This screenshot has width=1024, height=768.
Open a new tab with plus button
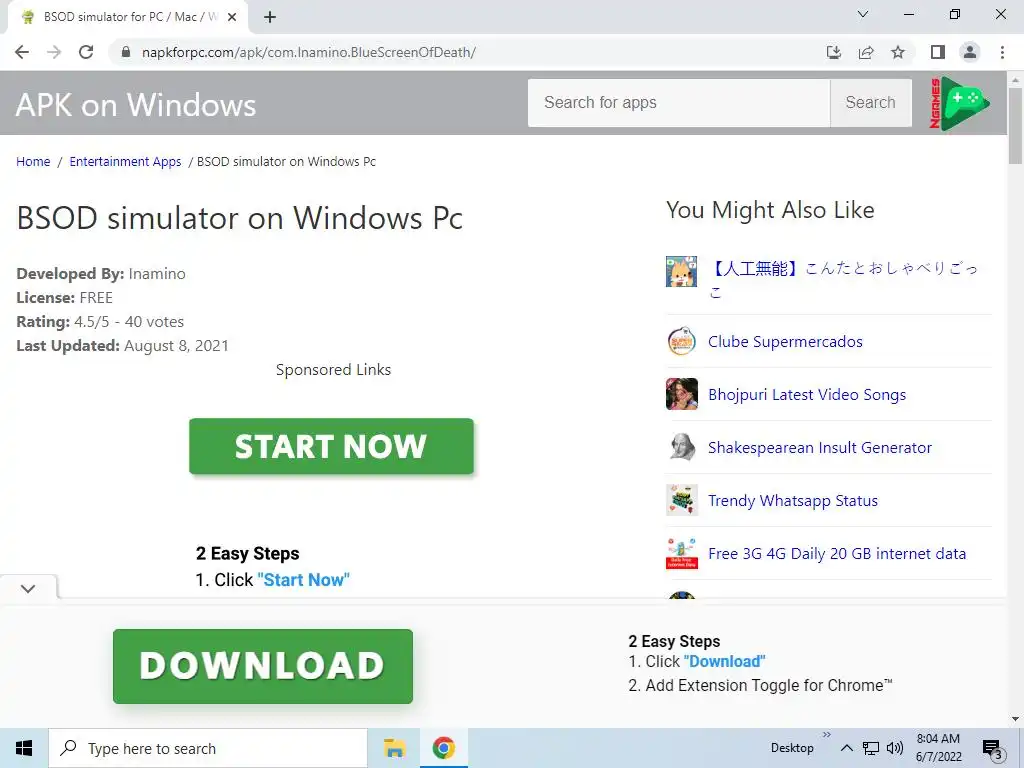click(270, 17)
